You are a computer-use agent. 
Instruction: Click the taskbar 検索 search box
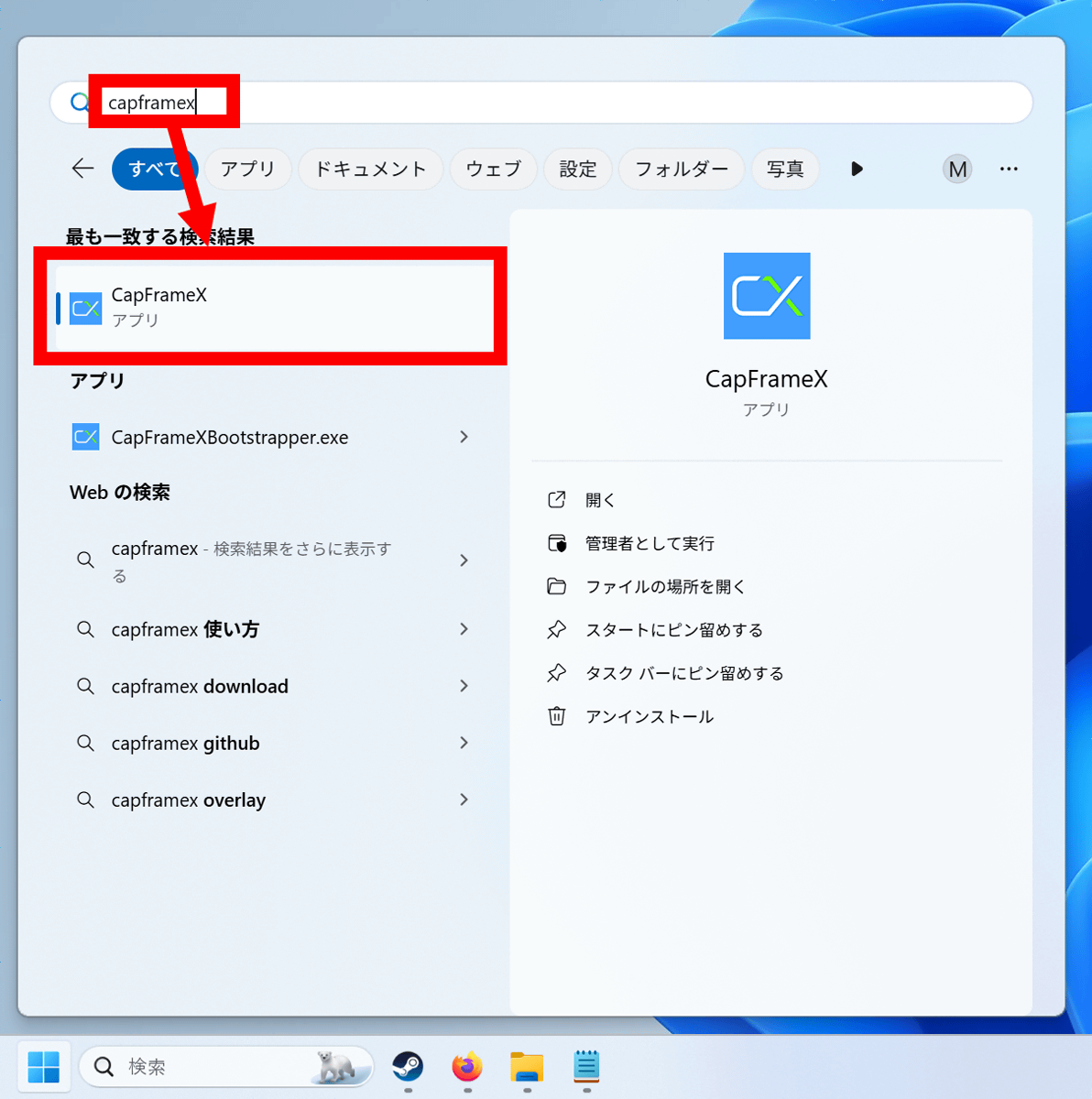click(226, 1067)
